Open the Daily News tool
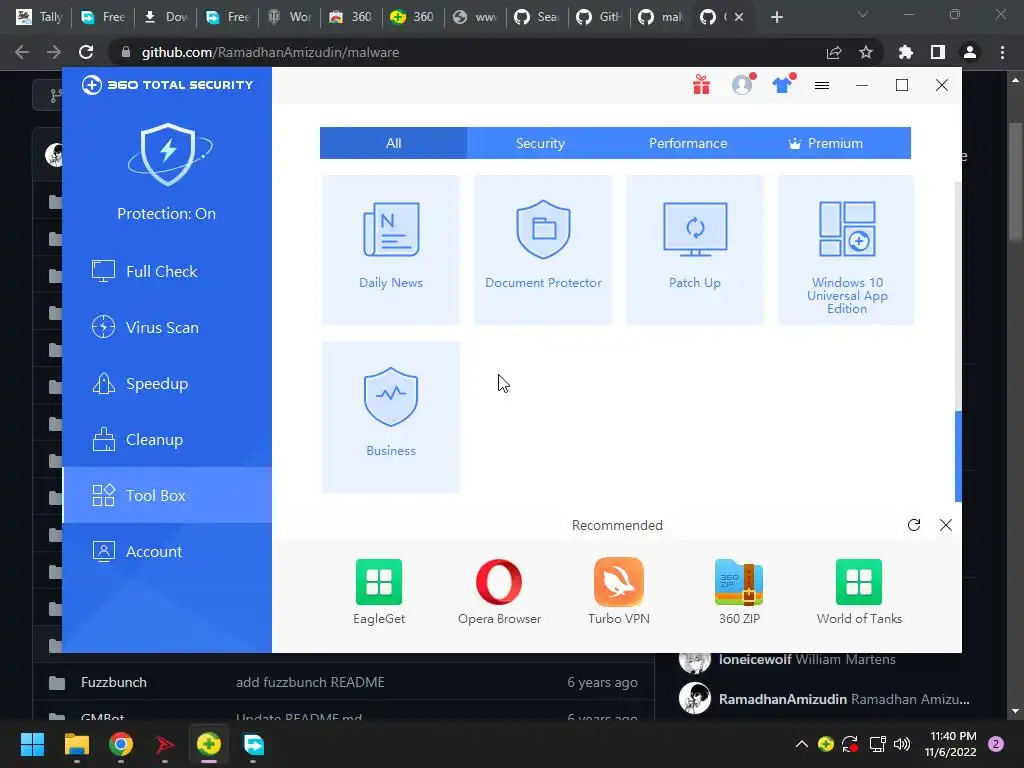 click(x=391, y=249)
